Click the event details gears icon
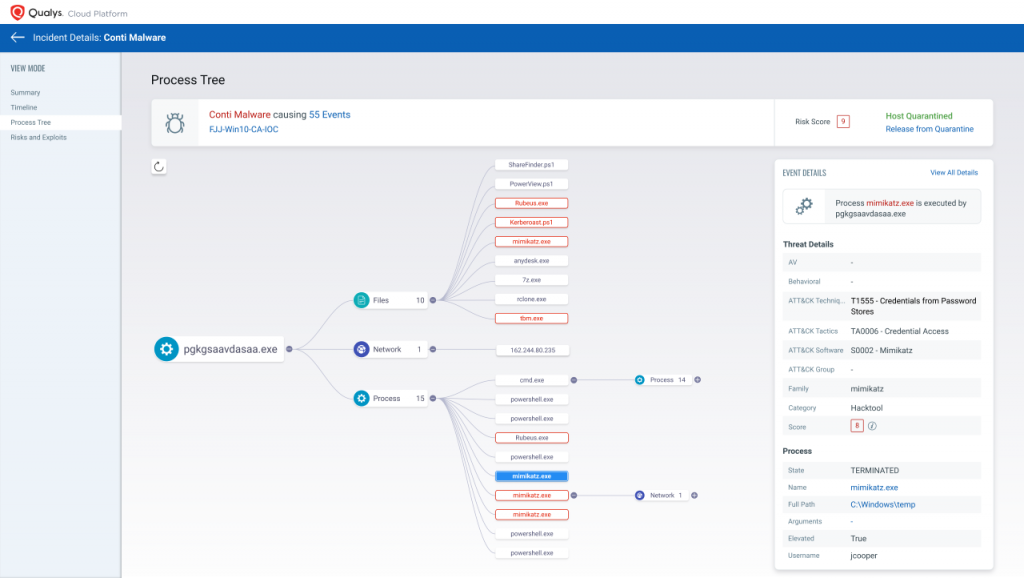Image resolution: width=1024 pixels, height=578 pixels. click(x=804, y=206)
